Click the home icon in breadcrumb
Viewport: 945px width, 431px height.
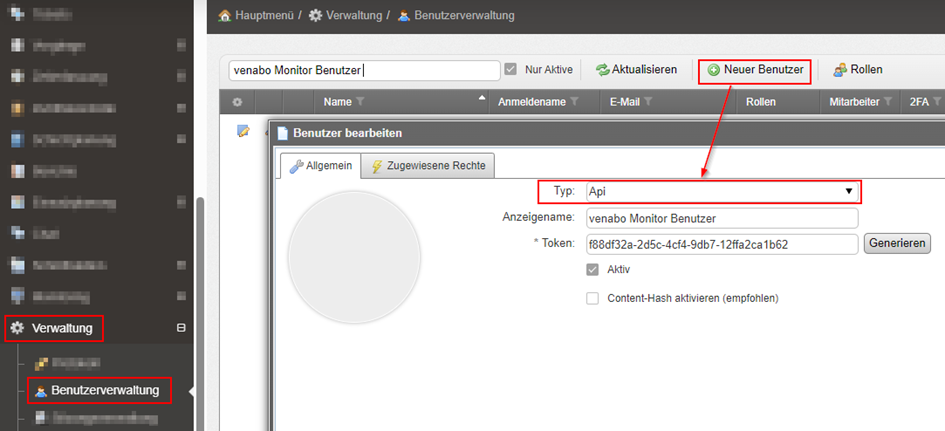224,16
